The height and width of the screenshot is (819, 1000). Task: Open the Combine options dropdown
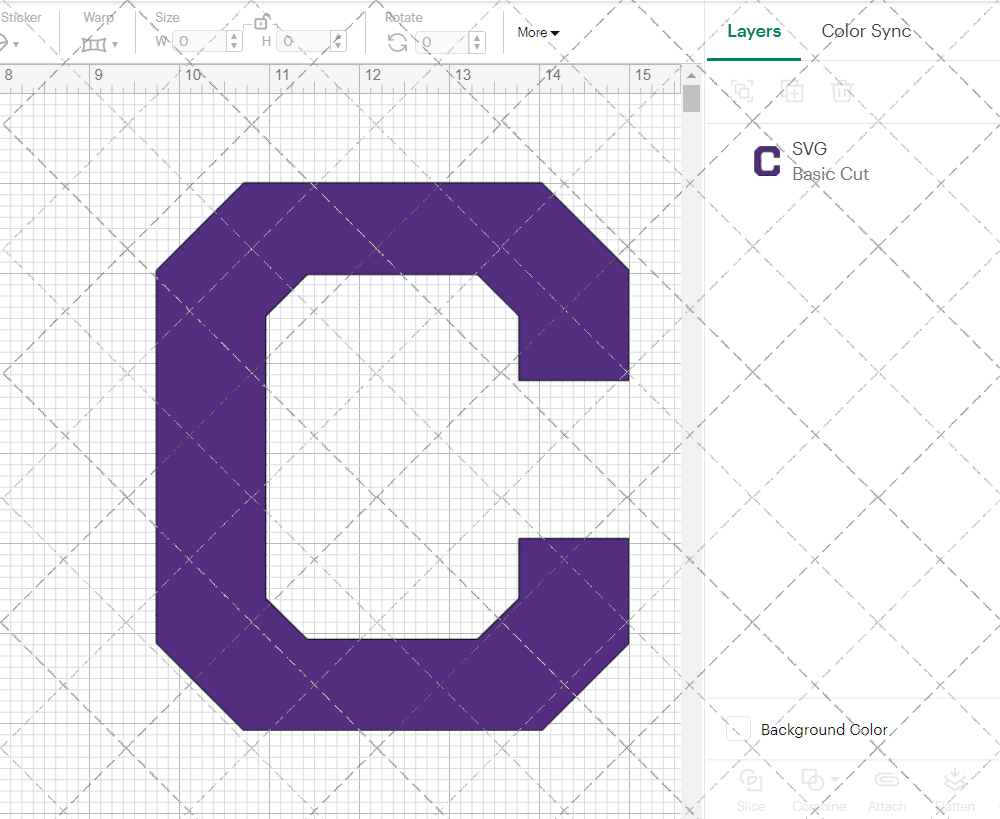click(x=833, y=780)
